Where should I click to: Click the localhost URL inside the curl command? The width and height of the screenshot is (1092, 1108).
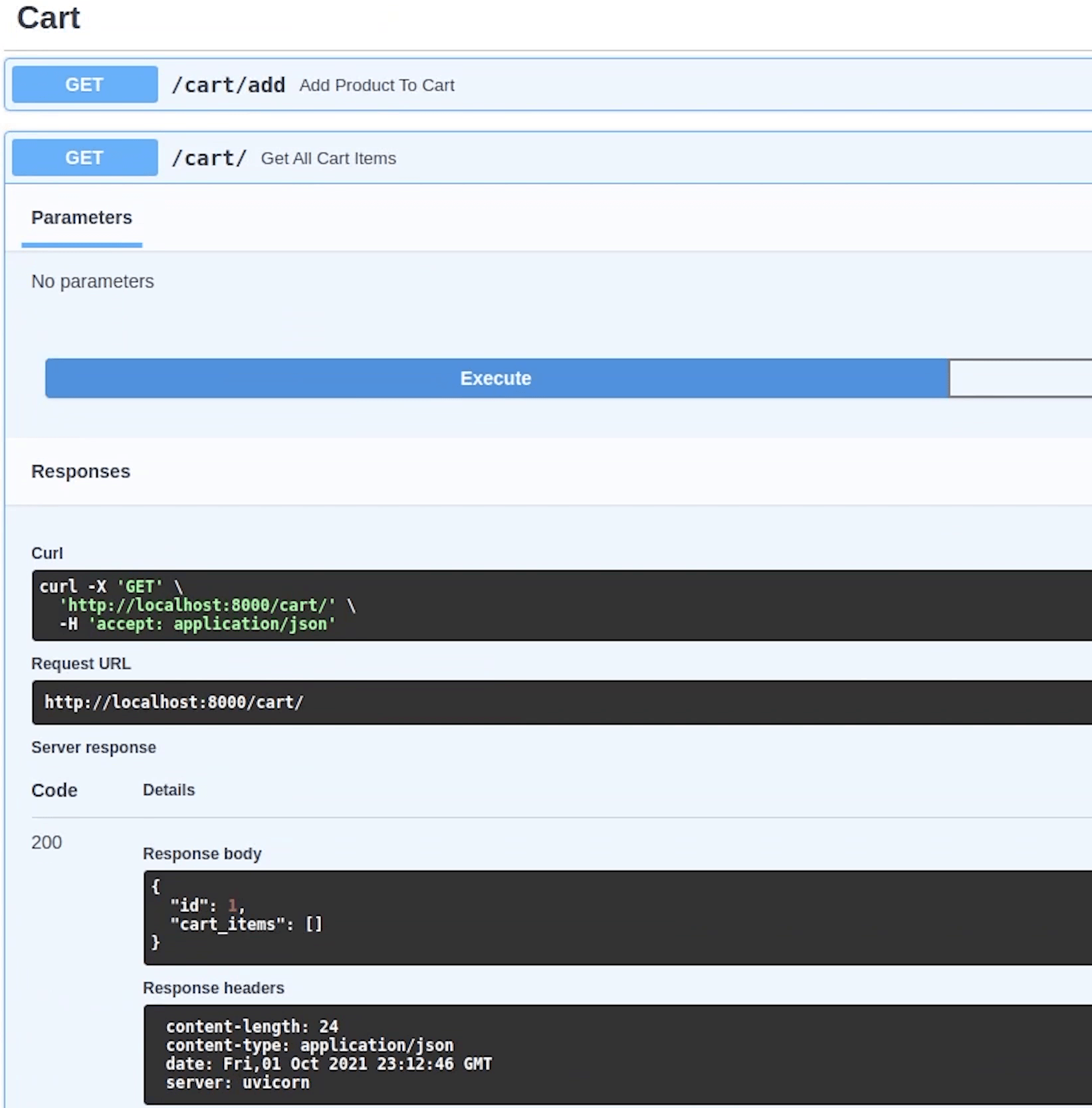click(197, 606)
